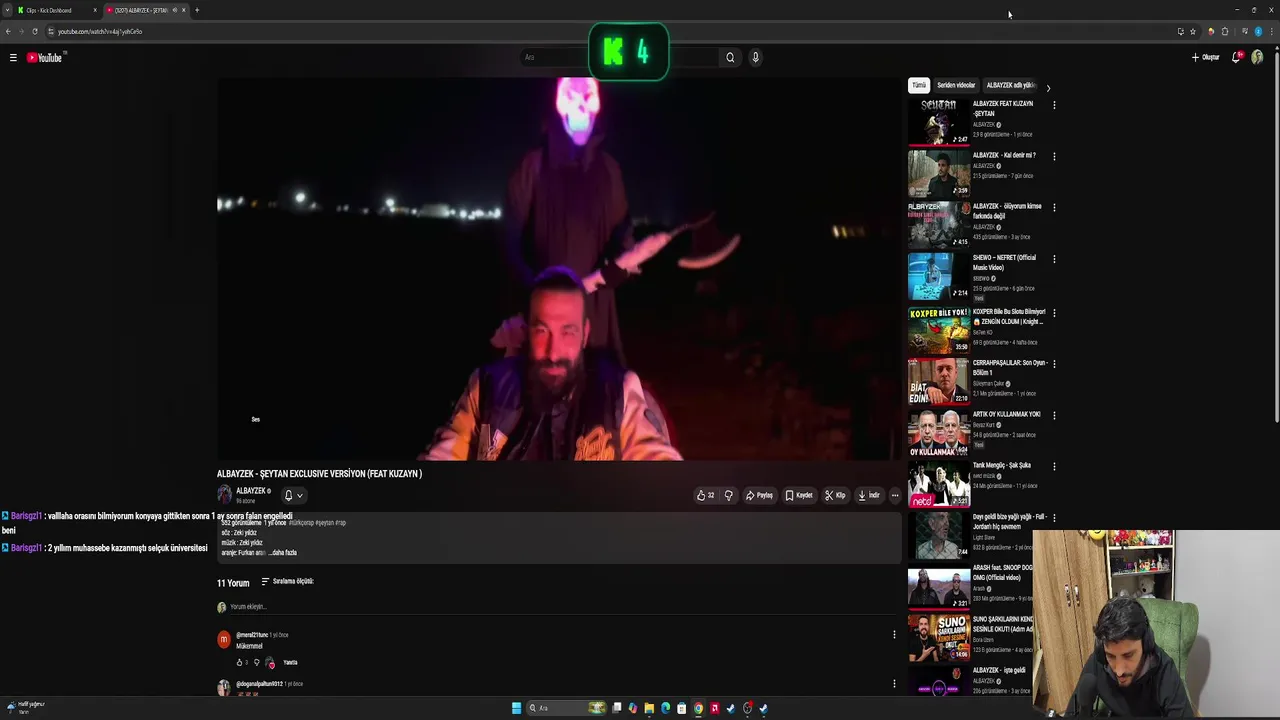
Task: Bookmark page with the star icon
Action: click(x=1193, y=31)
